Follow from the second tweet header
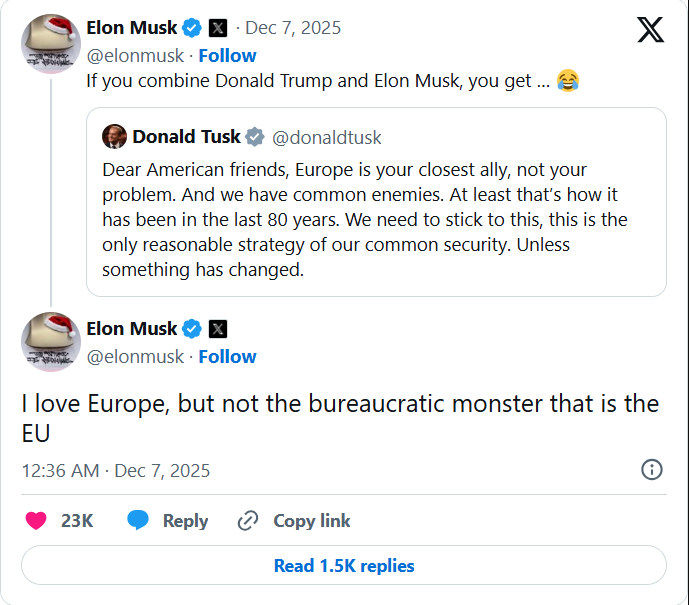 click(227, 356)
